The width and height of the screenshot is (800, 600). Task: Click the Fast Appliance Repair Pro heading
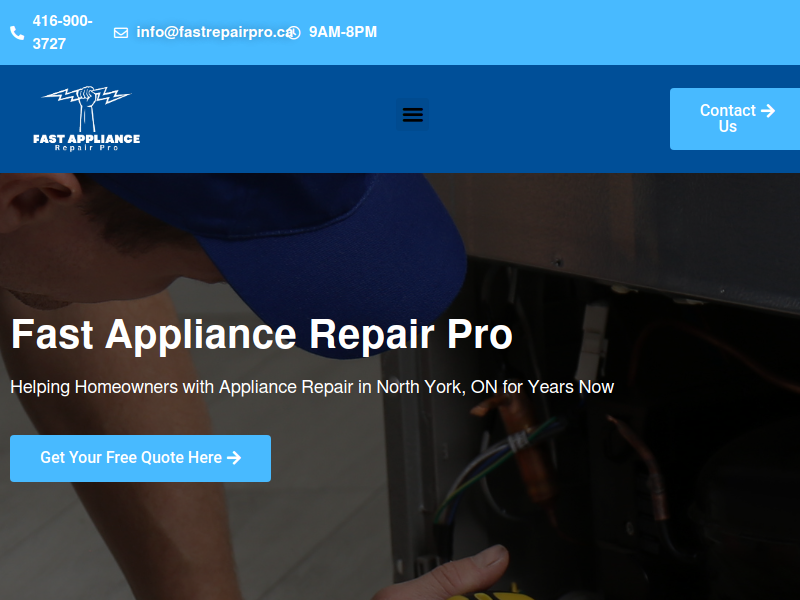coord(262,334)
